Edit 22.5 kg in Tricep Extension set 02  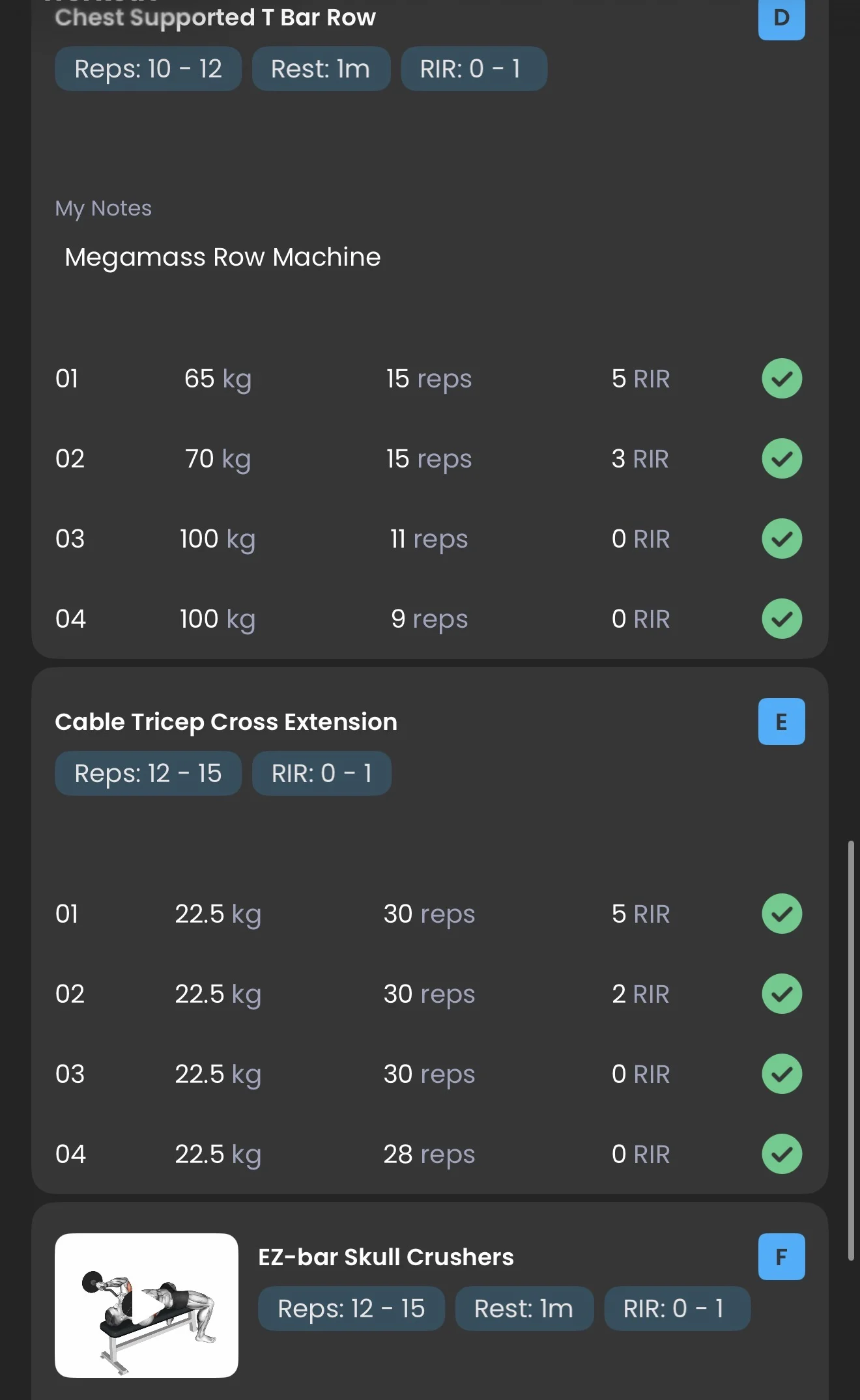[x=218, y=994]
